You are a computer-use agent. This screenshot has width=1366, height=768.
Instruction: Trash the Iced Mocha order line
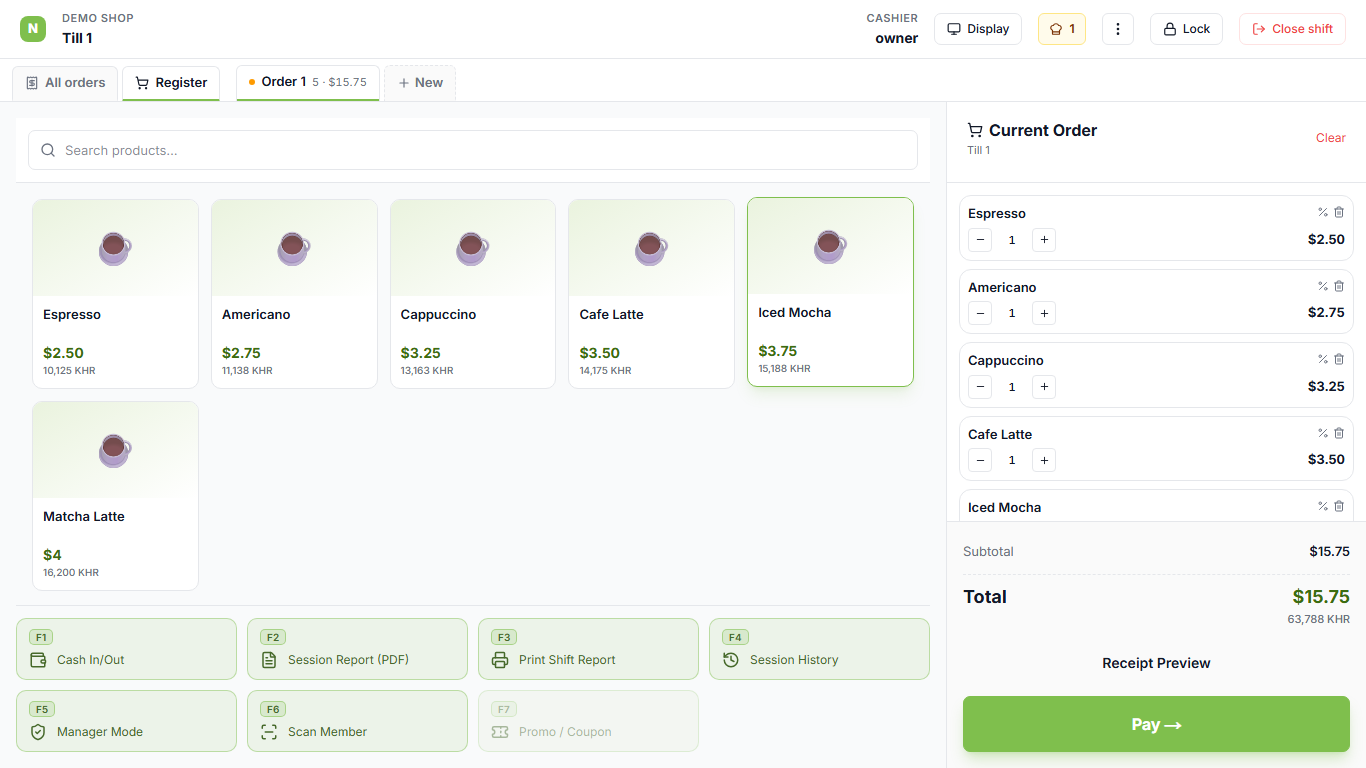(x=1339, y=506)
